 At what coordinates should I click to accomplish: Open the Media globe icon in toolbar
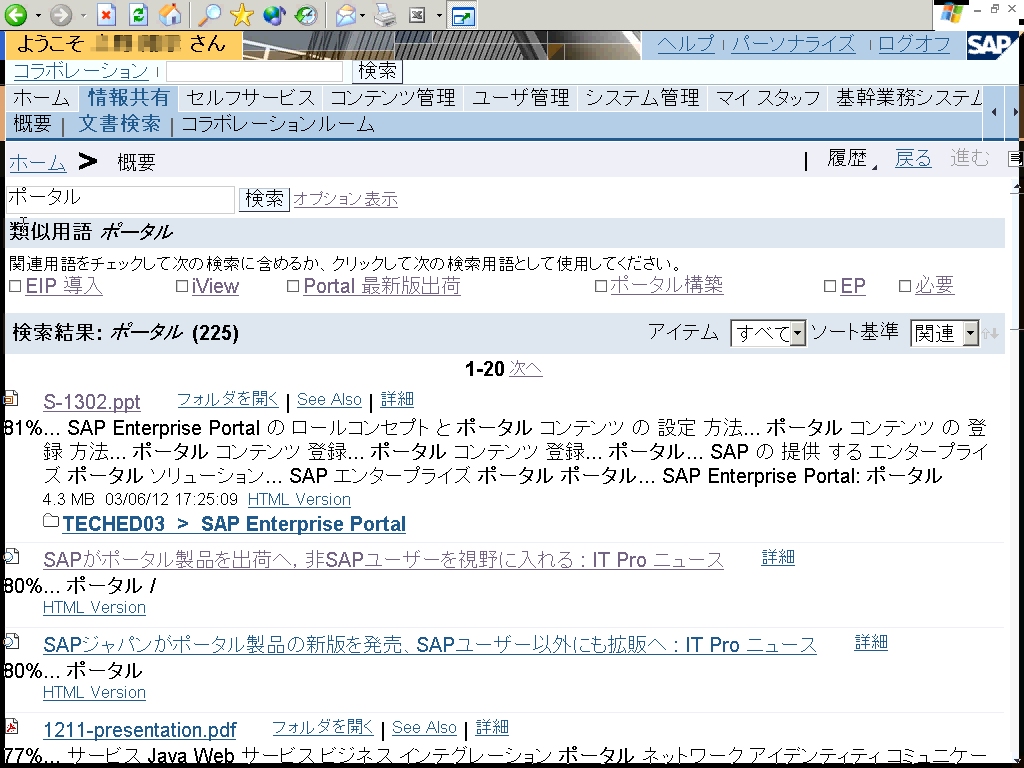[274, 14]
